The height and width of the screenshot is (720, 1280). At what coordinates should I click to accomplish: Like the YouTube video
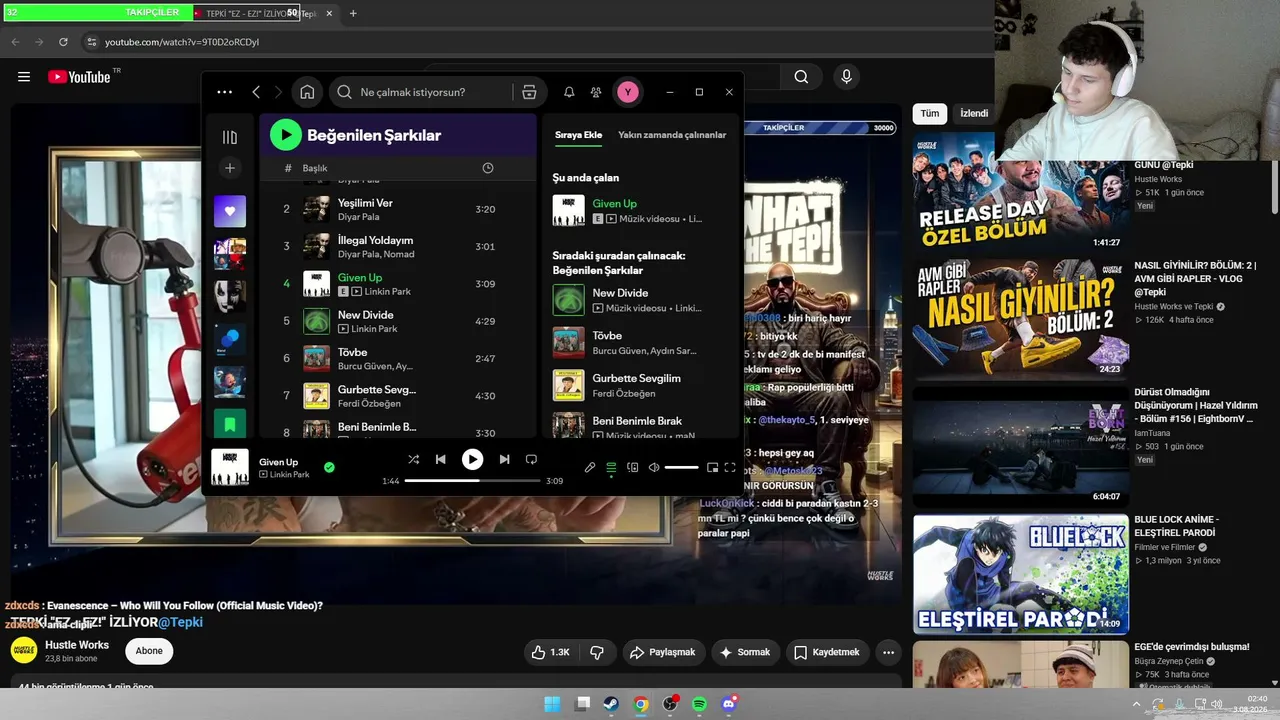click(x=551, y=652)
